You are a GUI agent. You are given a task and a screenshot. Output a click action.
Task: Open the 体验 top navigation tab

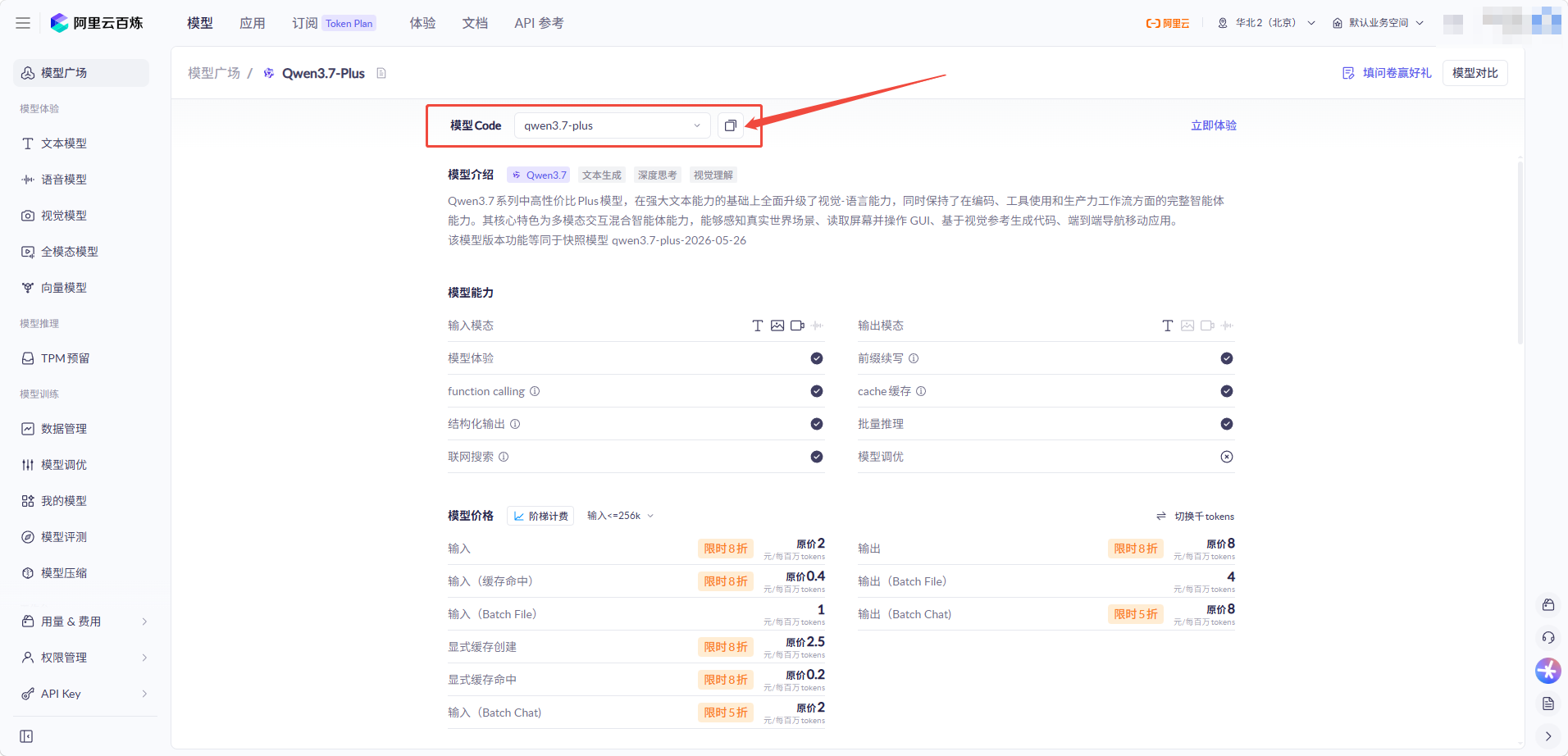(423, 23)
